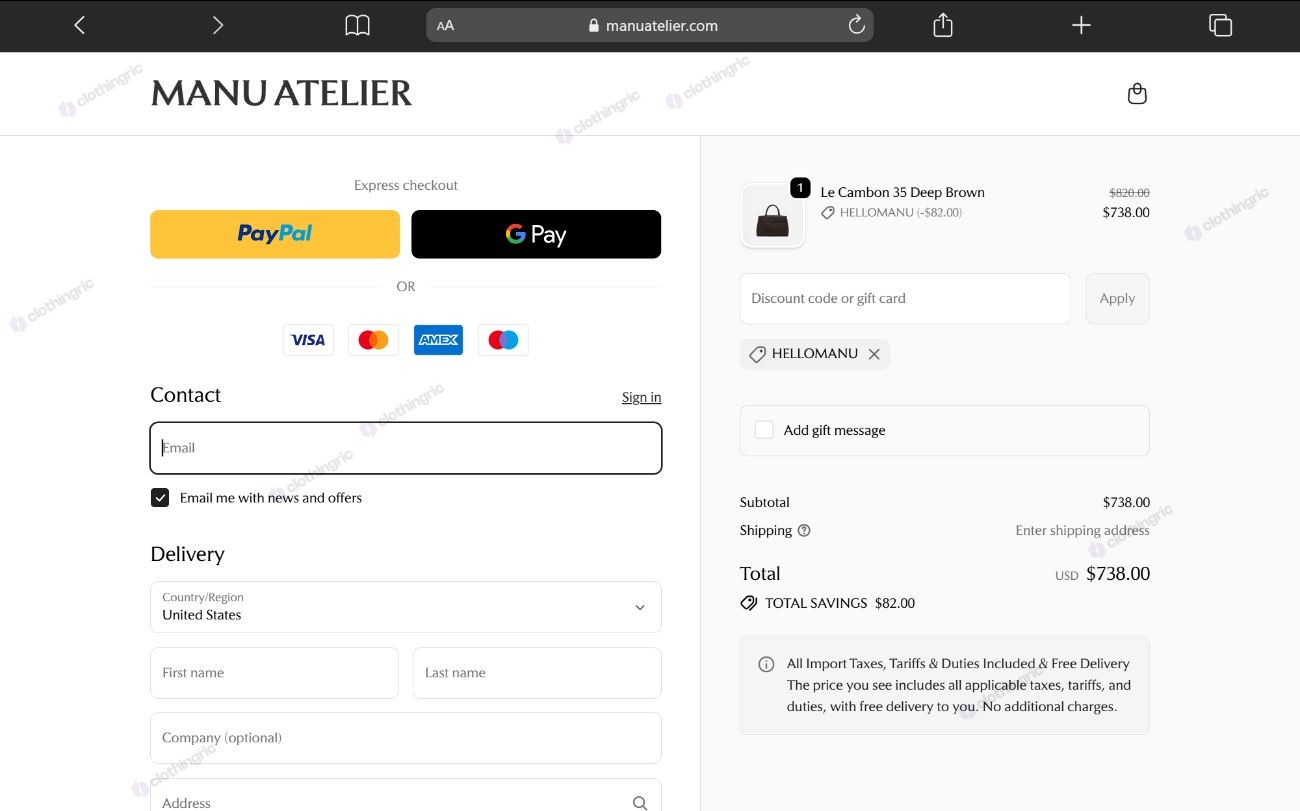The width and height of the screenshot is (1300, 811).
Task: Open the share sheet icon
Action: click(x=943, y=25)
